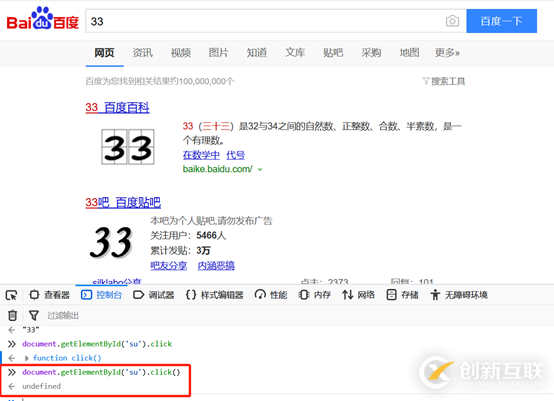
Task: Open the 内涵恶搞 link
Action: tap(216, 266)
